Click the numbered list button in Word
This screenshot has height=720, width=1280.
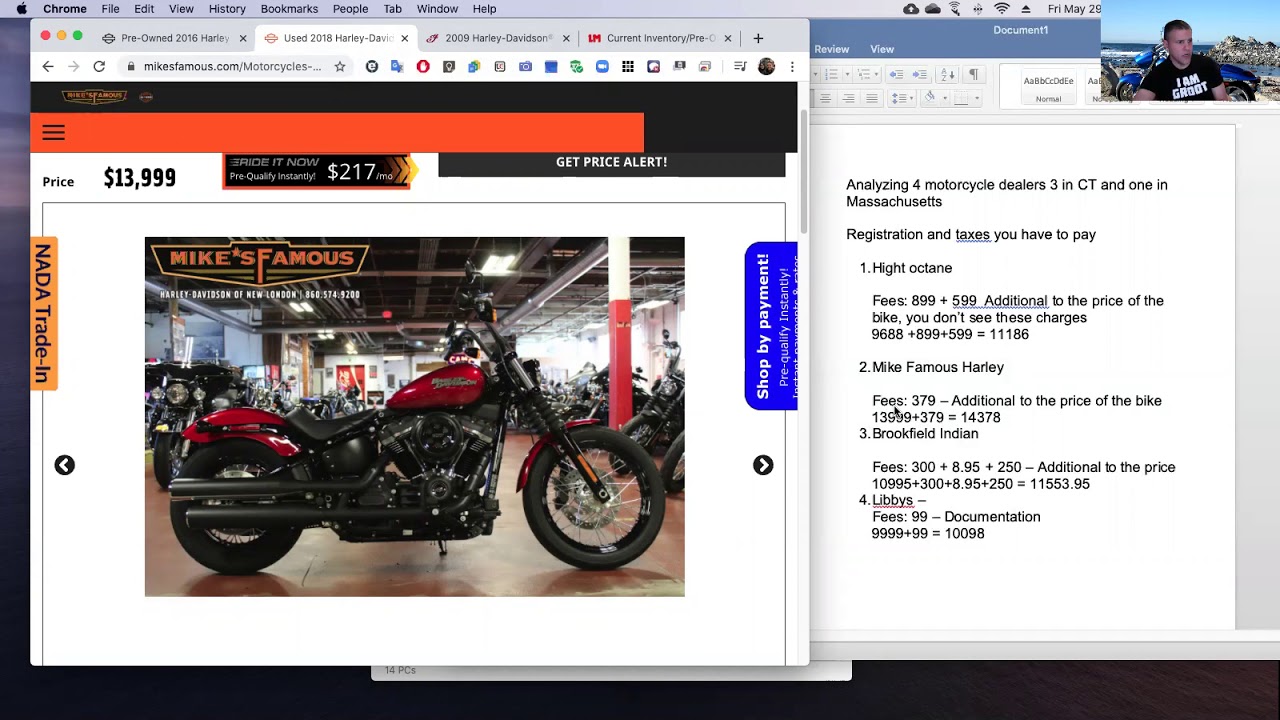(x=832, y=74)
